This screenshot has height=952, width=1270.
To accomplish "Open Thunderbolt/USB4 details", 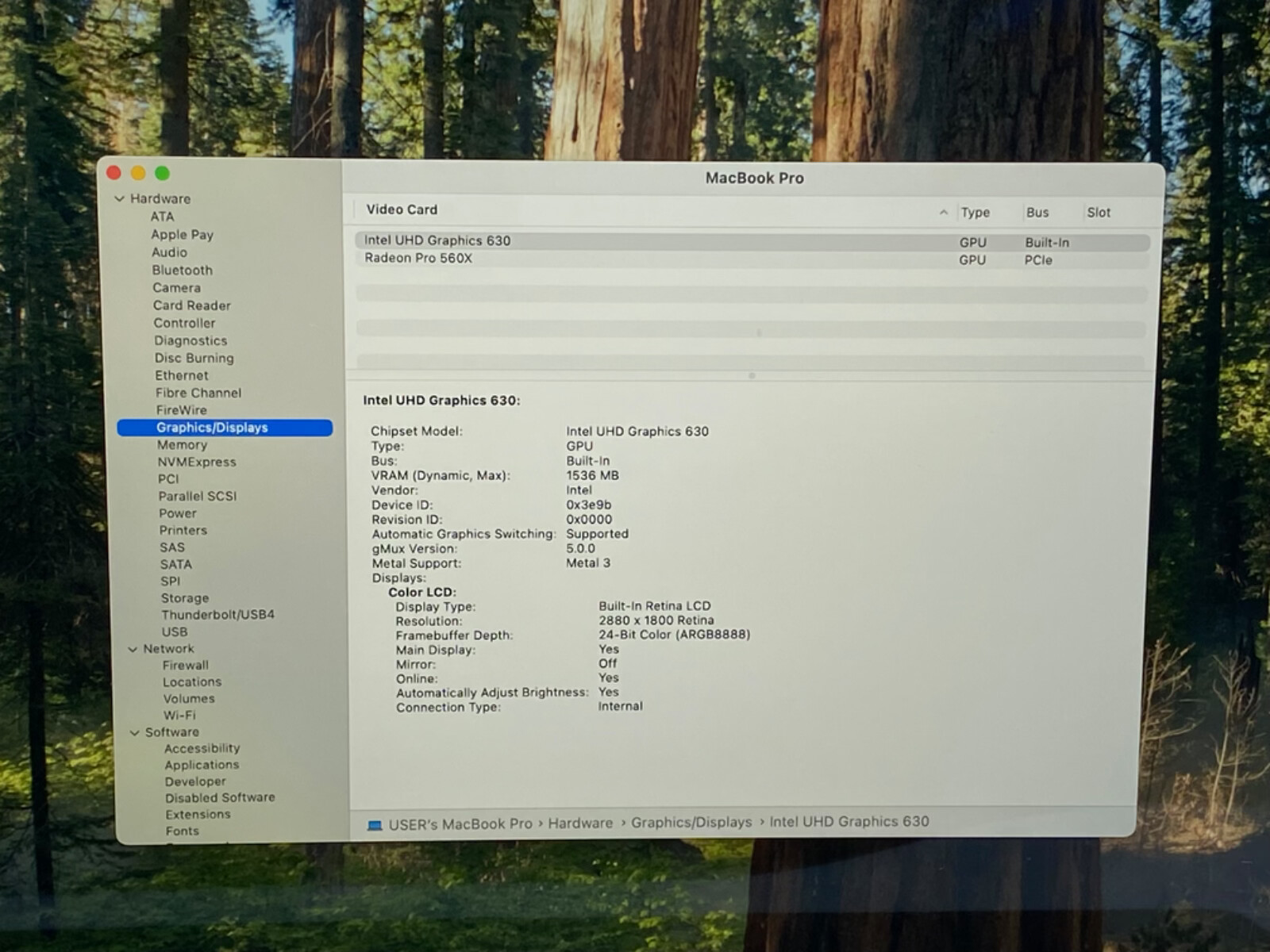I will click(x=217, y=615).
